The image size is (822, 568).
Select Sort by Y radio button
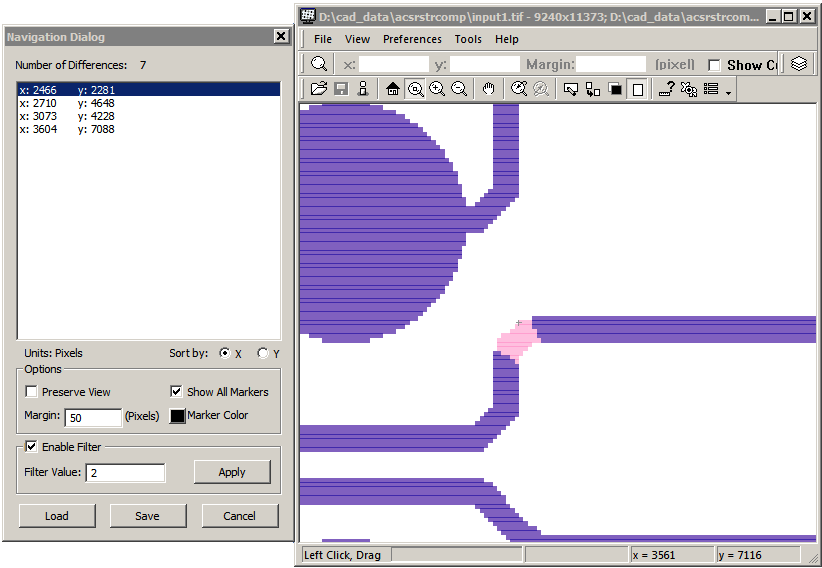pyautogui.click(x=263, y=353)
